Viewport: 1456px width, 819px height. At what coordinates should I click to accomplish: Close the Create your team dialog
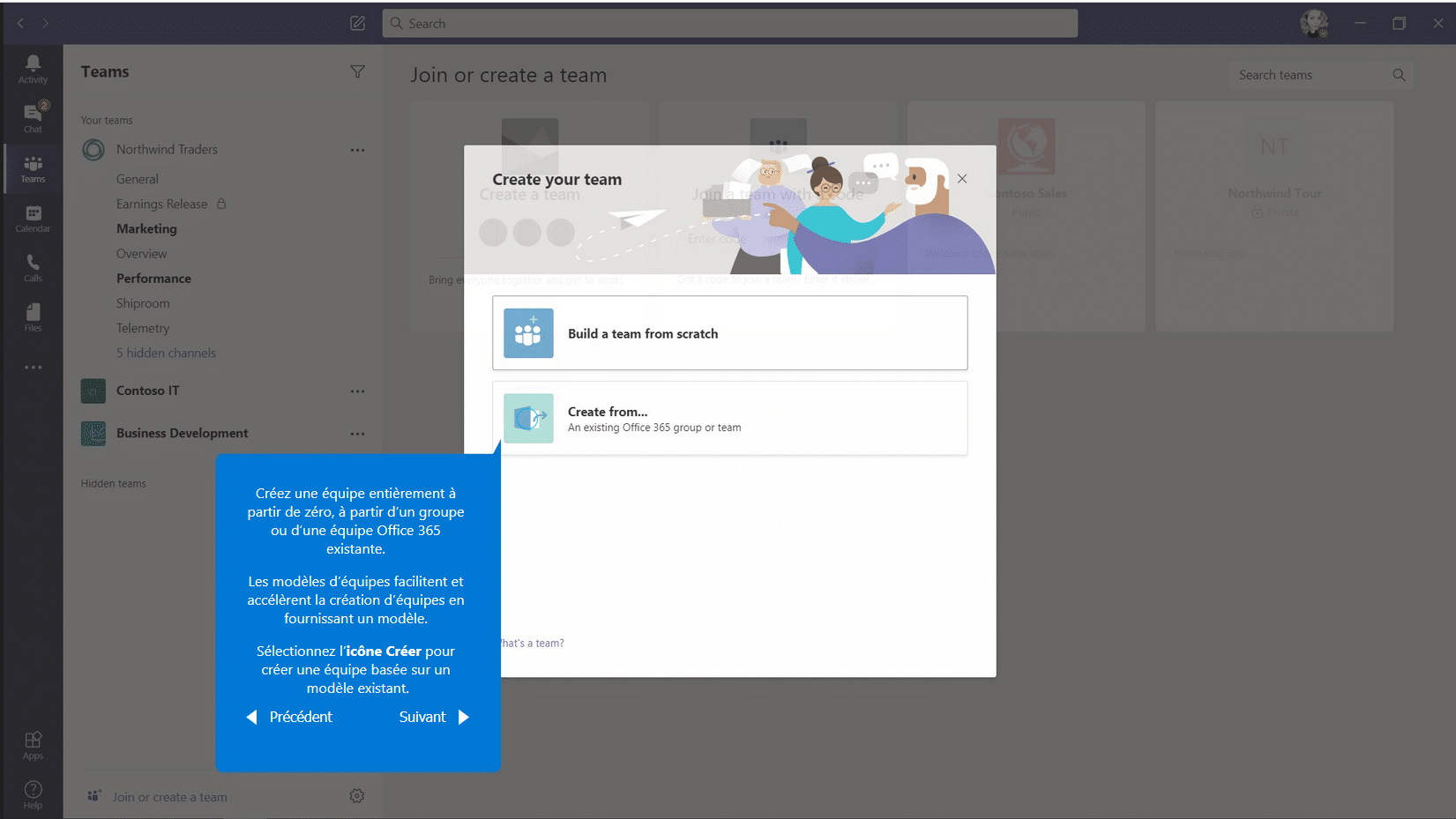962,179
